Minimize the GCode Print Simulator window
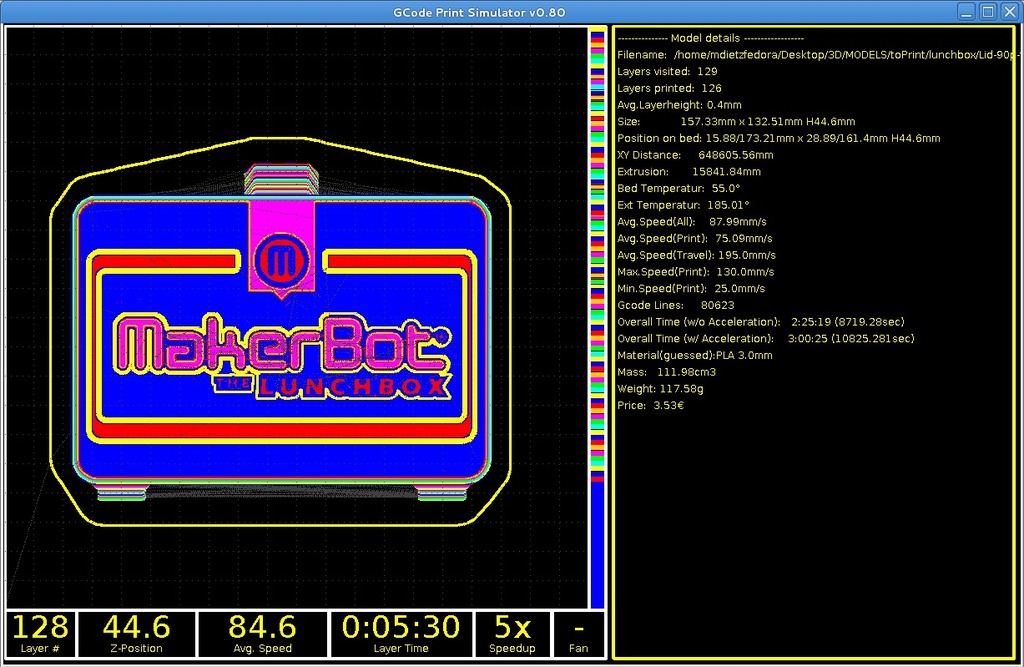1024x667 pixels. pos(966,12)
